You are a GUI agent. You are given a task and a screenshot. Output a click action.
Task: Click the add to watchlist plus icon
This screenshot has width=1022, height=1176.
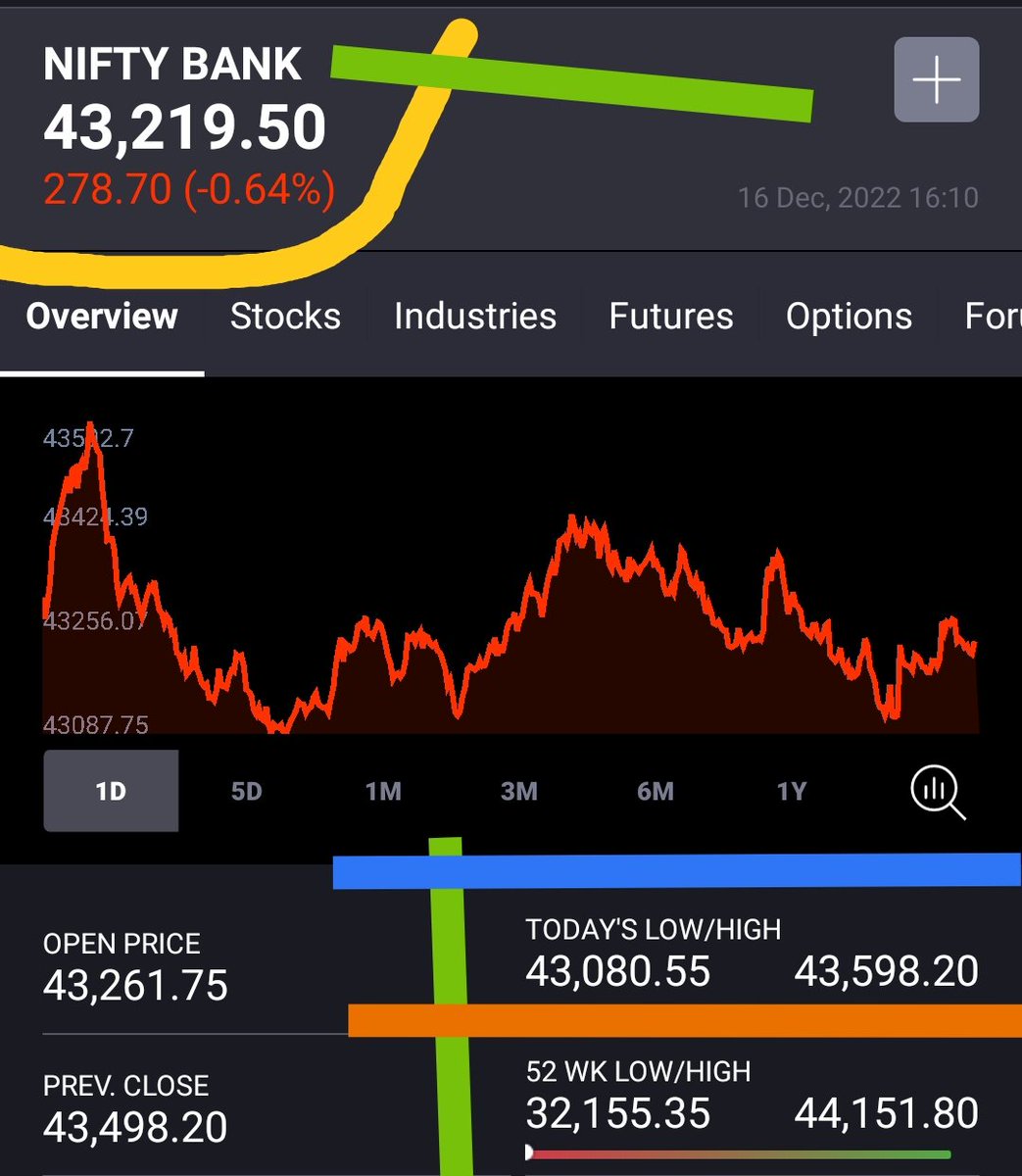(936, 79)
